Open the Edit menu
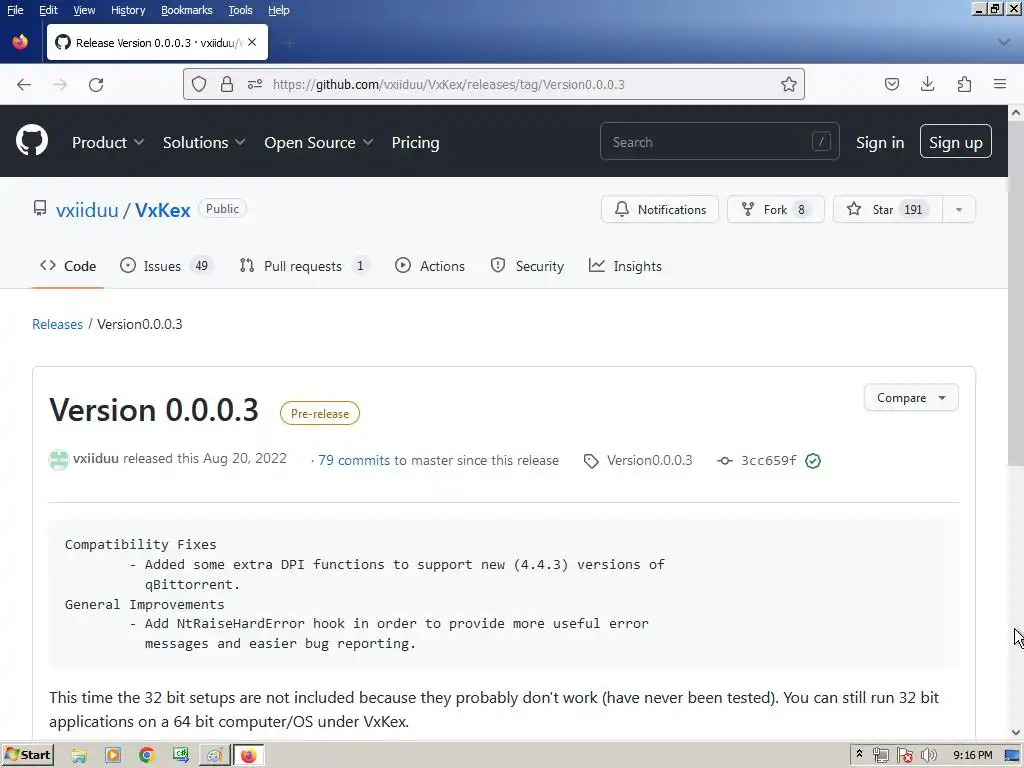The height and width of the screenshot is (768, 1024). (x=48, y=10)
